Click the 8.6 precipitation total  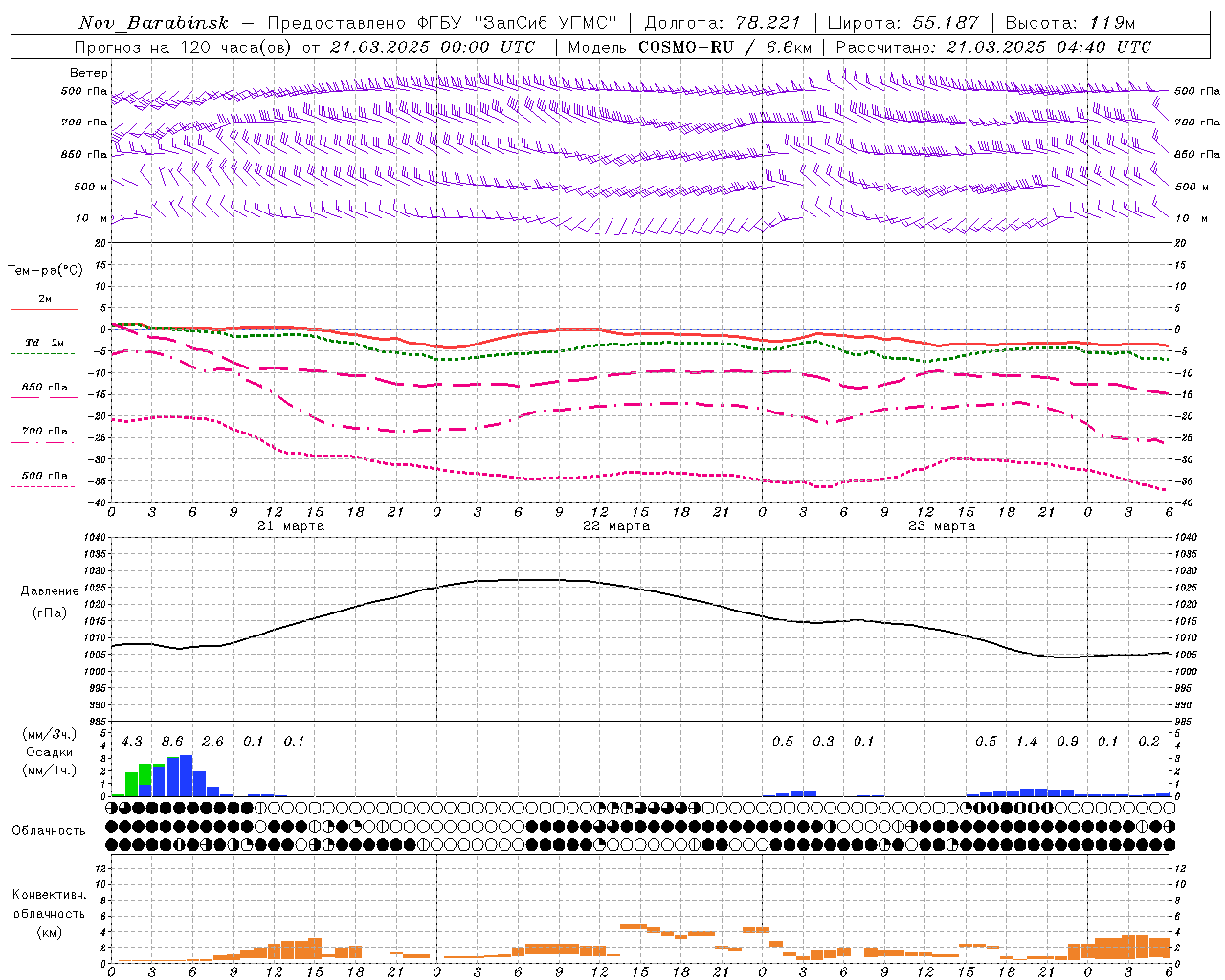click(172, 742)
